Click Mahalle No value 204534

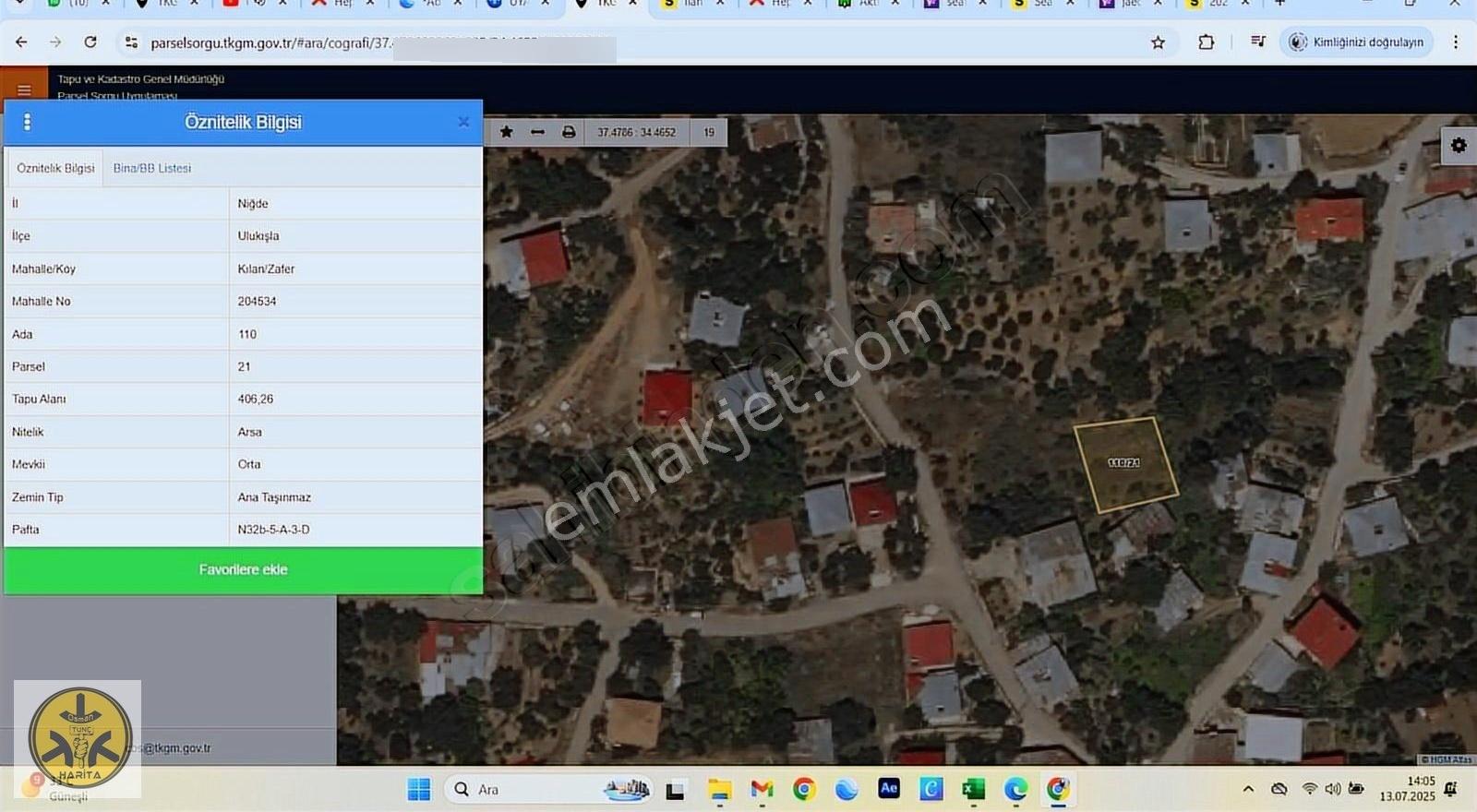pos(257,301)
